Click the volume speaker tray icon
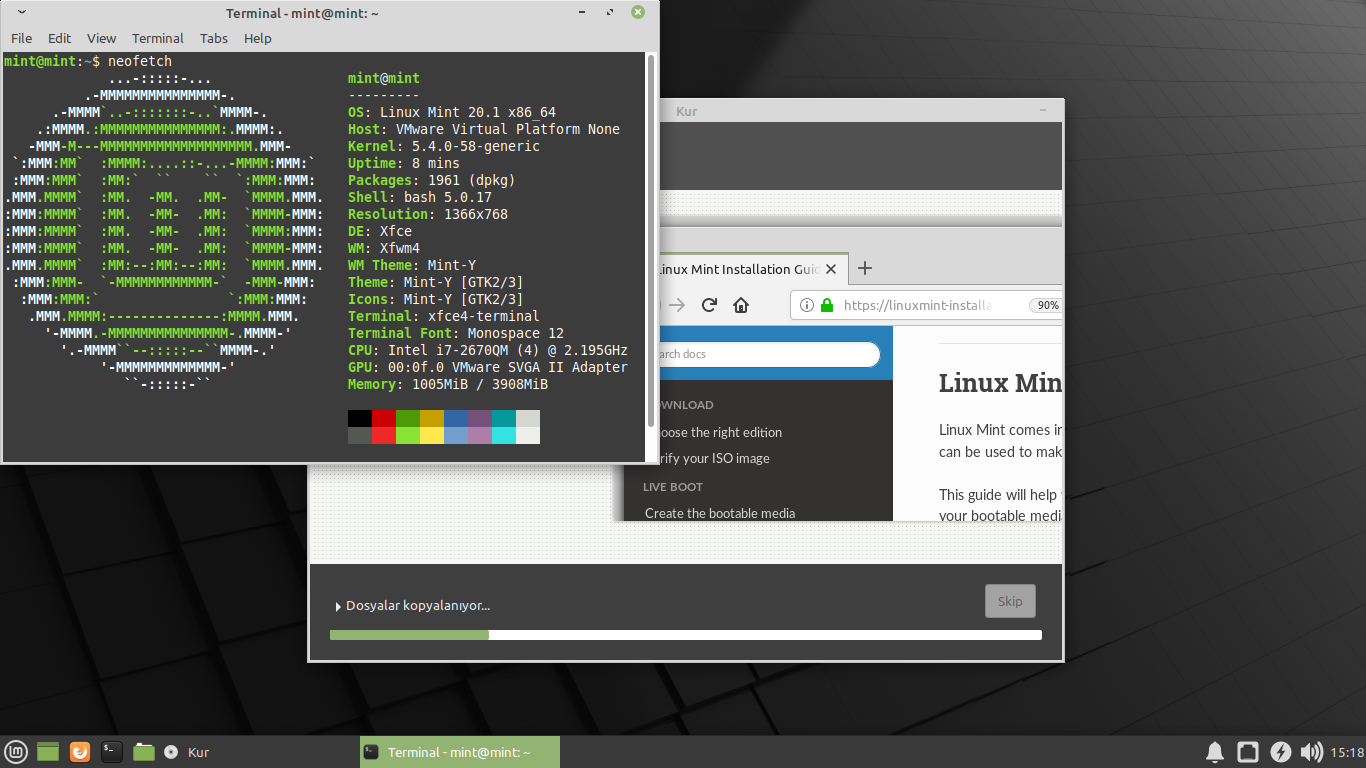The width and height of the screenshot is (1366, 768). tap(1311, 752)
